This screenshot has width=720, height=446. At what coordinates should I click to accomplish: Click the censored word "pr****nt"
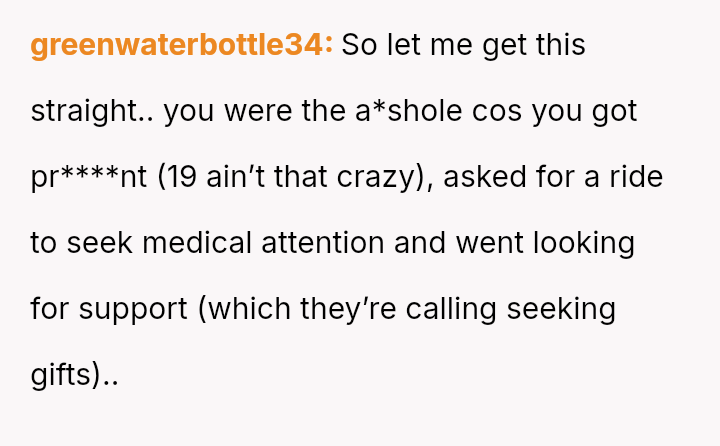(88, 177)
